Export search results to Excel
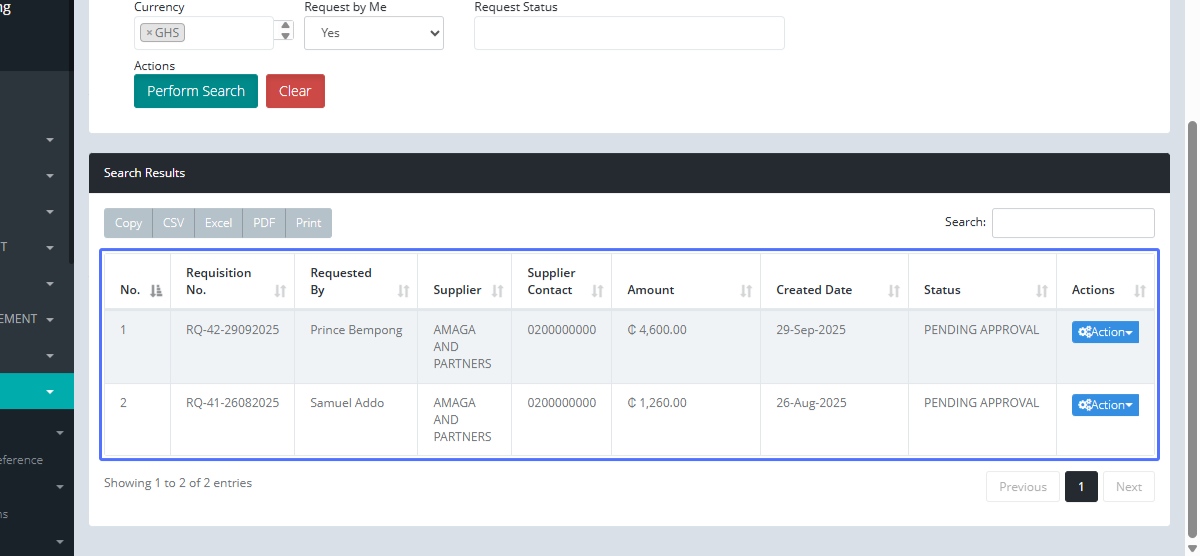The height and width of the screenshot is (556, 1200). tap(218, 223)
